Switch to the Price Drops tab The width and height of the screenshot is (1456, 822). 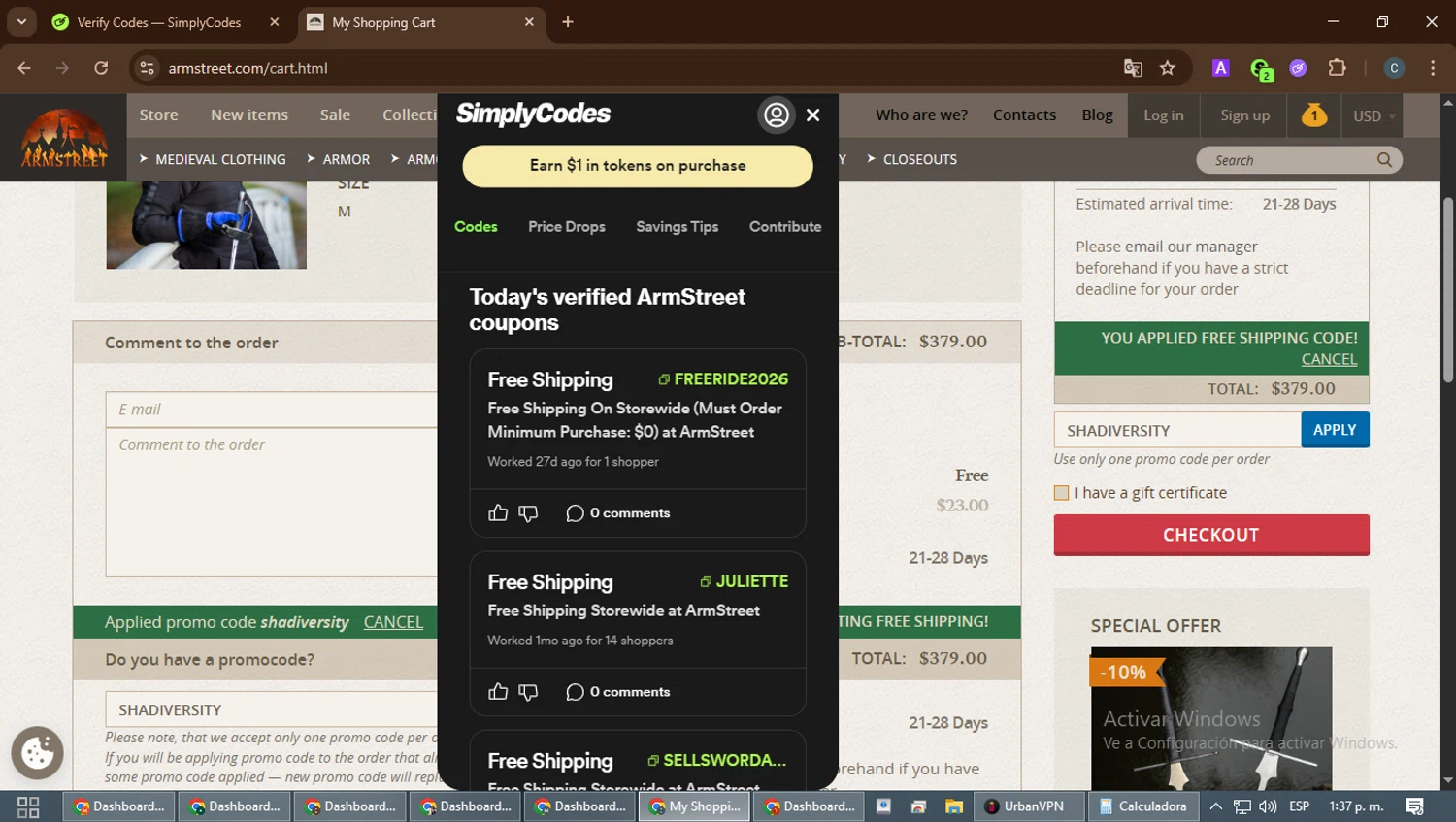coord(567,226)
